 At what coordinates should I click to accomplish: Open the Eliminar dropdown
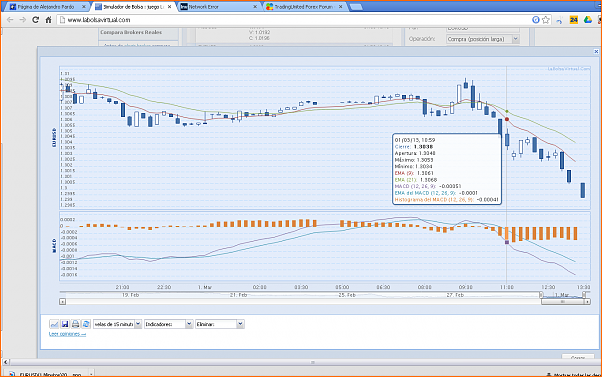[x=220, y=324]
